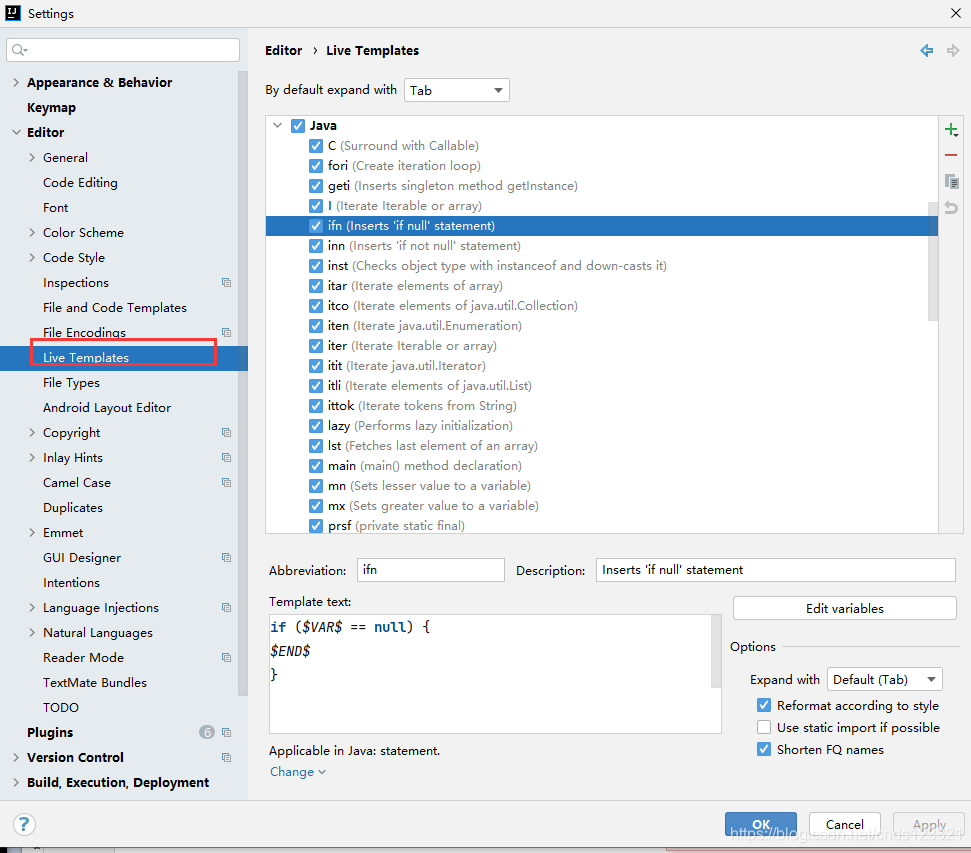Click the search magnifier icon in settings
The height and width of the screenshot is (853, 971).
pyautogui.click(x=19, y=50)
